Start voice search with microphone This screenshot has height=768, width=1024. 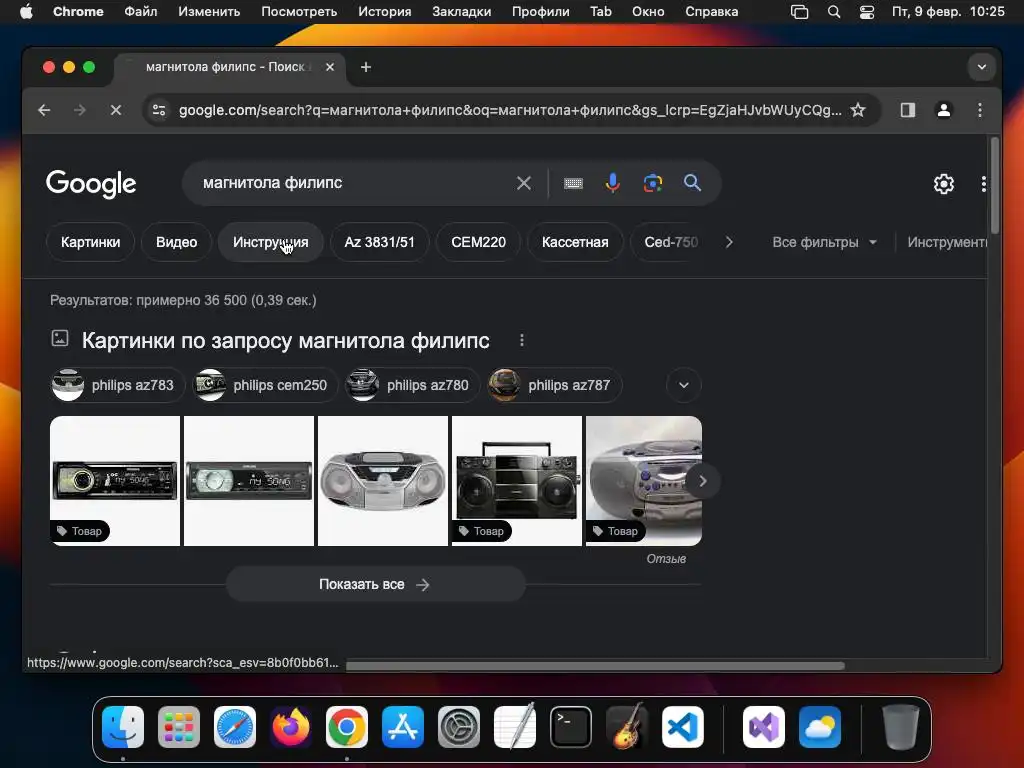[613, 184]
